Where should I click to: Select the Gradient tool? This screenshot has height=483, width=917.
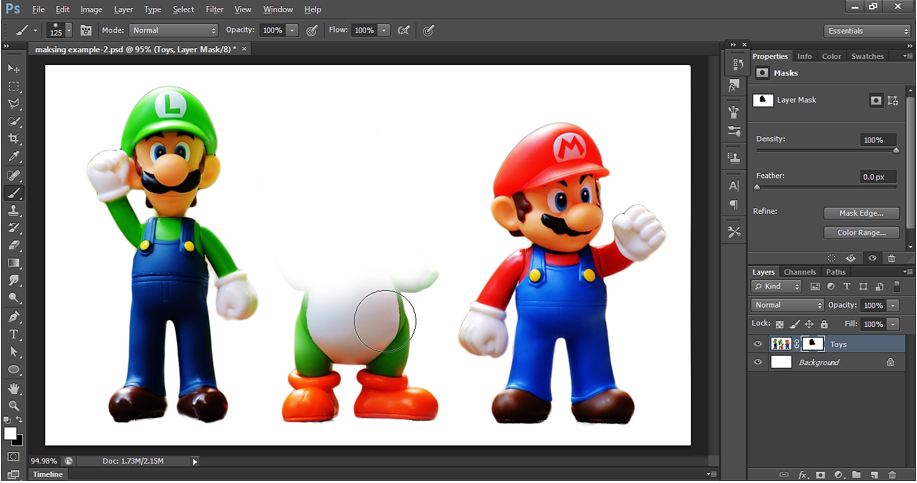pyautogui.click(x=13, y=263)
